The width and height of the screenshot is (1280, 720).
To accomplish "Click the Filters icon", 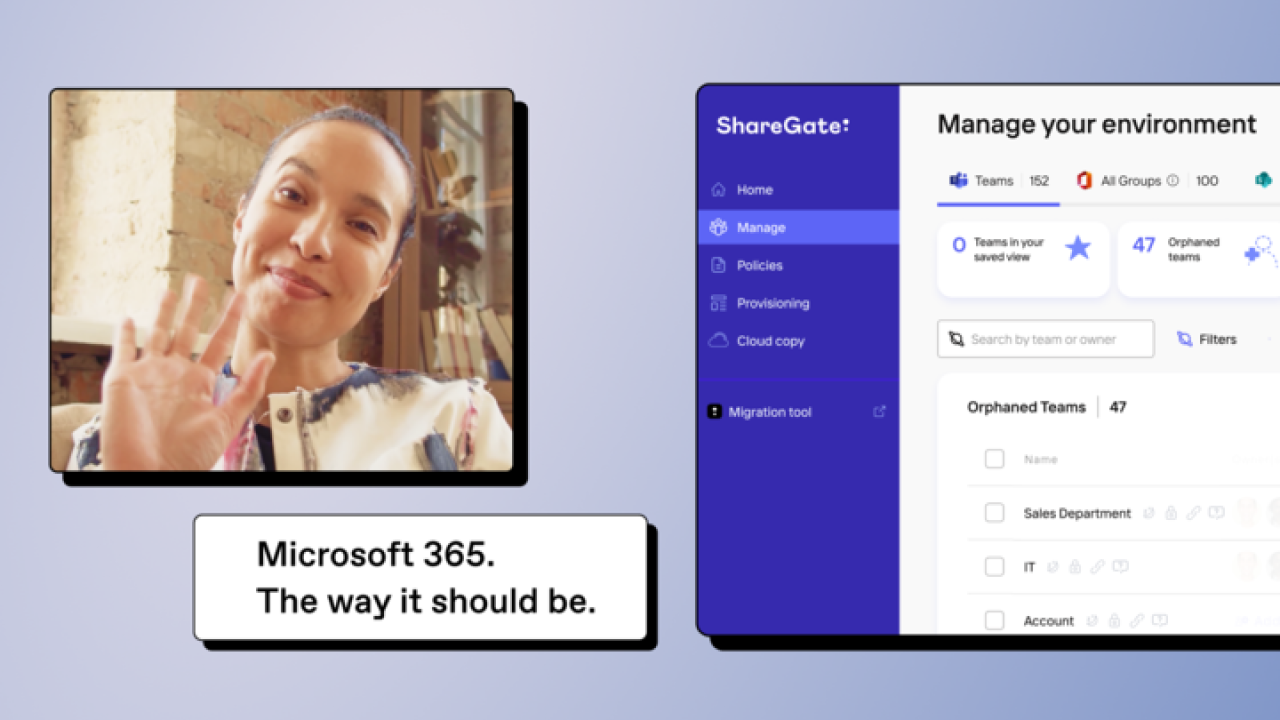I will pos(1185,339).
